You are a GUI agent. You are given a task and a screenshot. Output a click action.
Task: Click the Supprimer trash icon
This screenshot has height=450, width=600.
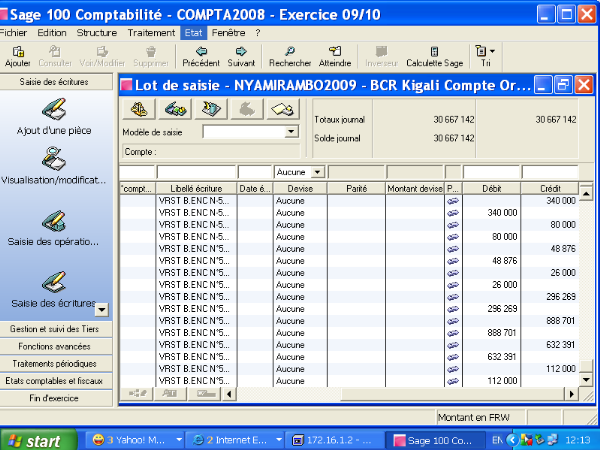click(x=151, y=56)
